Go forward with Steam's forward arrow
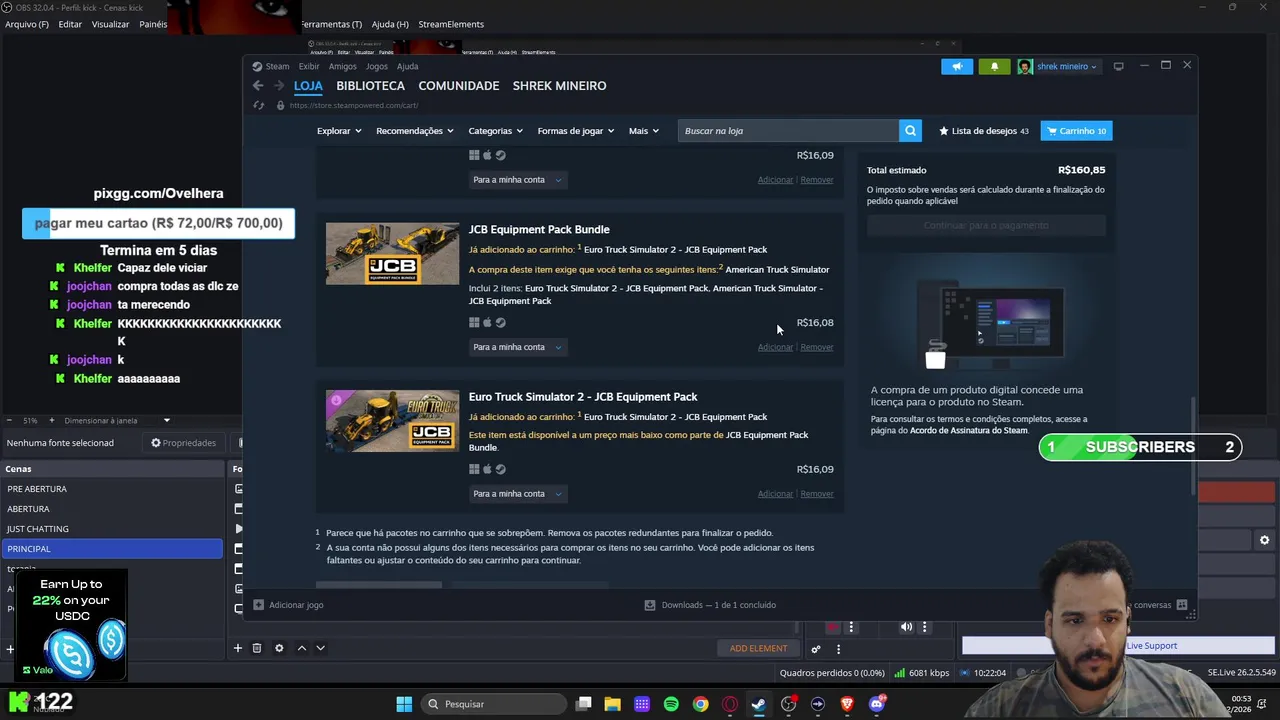 point(279,86)
